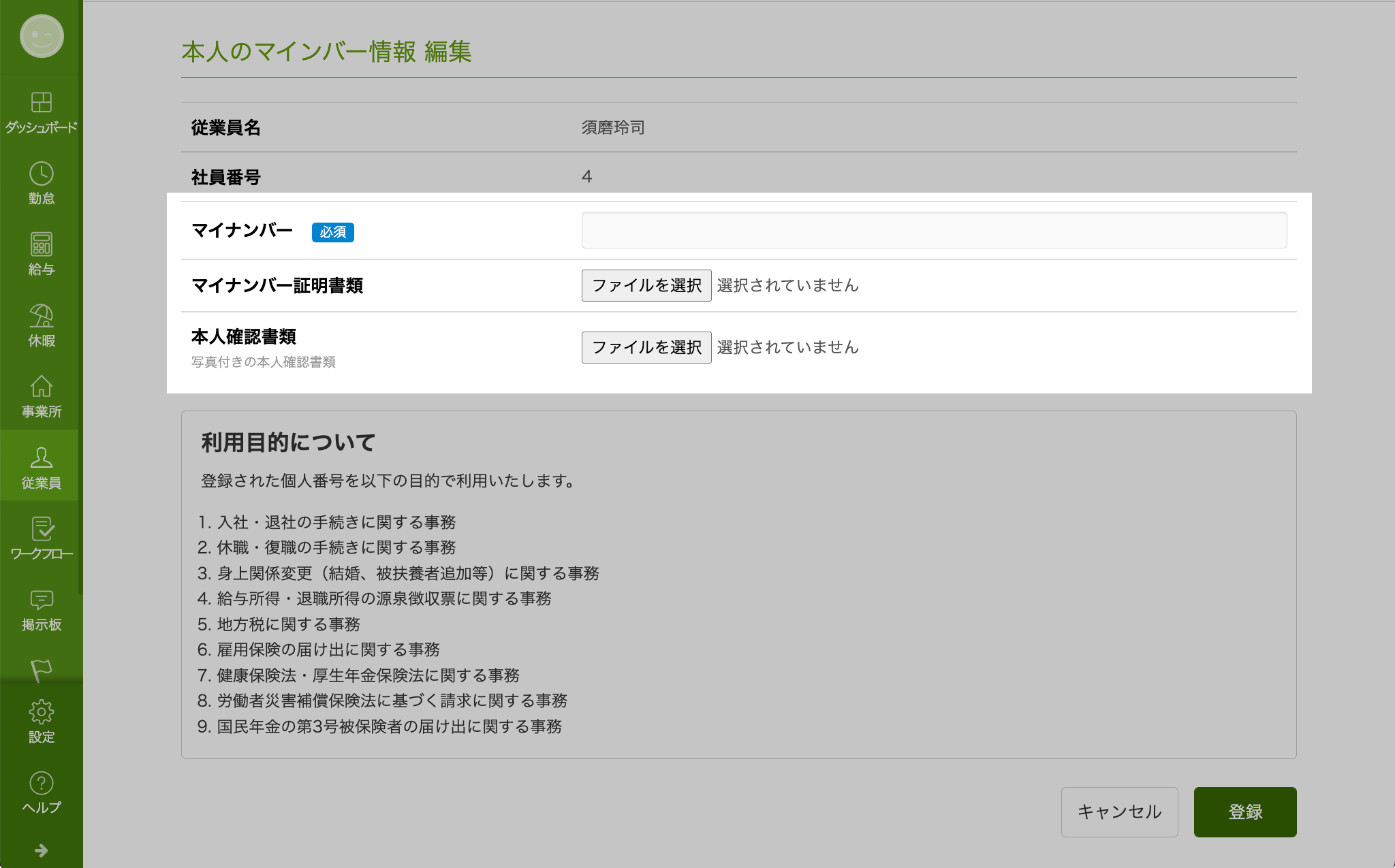Open the ダッシュボード page from the sidebar

pyautogui.click(x=41, y=112)
